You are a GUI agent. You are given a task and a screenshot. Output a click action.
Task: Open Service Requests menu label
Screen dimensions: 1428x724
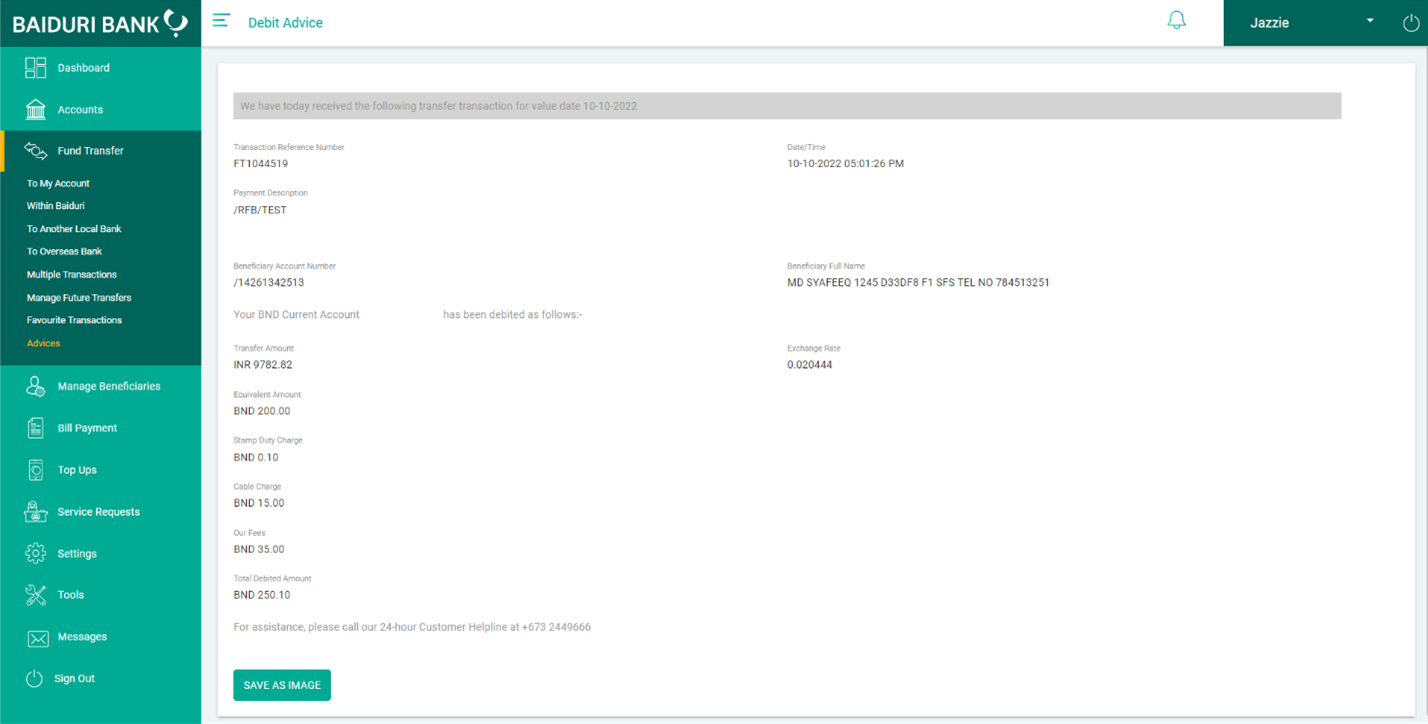[98, 512]
